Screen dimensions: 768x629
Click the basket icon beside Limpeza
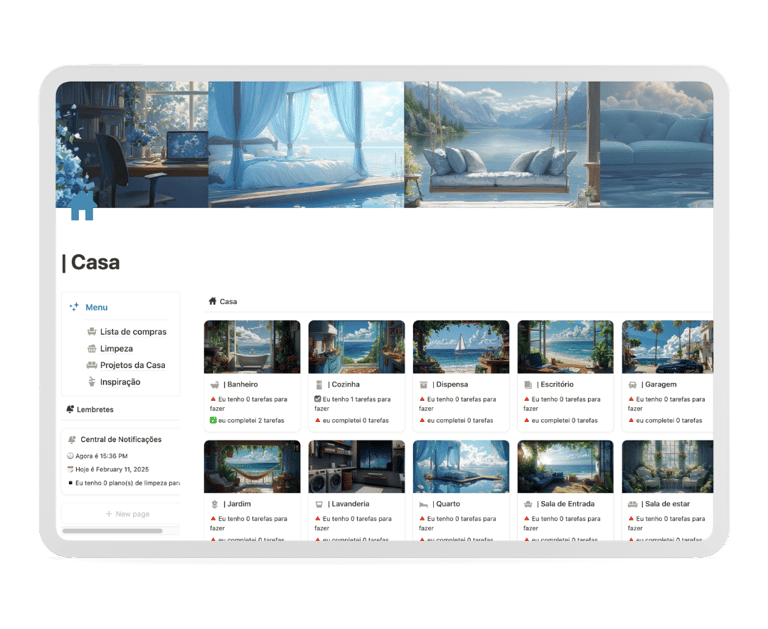coord(92,349)
